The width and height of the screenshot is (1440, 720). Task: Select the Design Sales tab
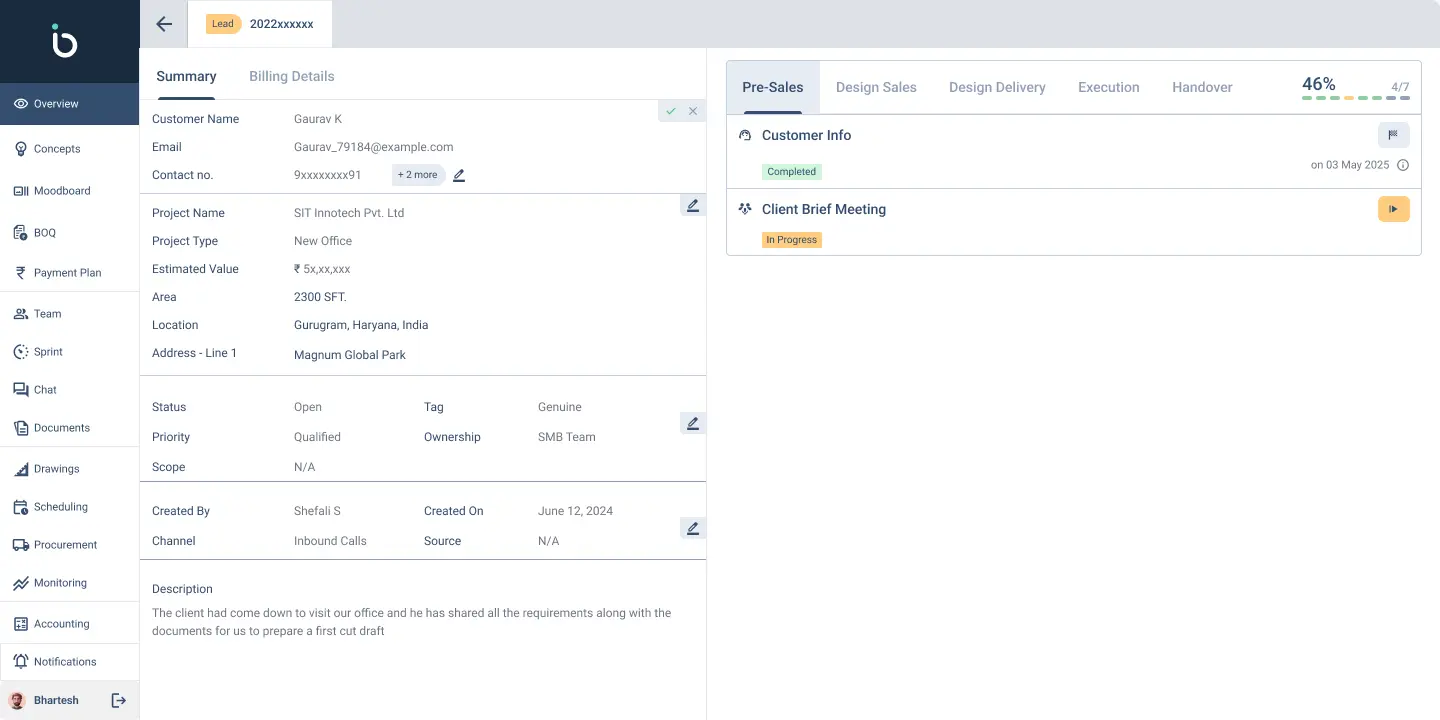(876, 87)
